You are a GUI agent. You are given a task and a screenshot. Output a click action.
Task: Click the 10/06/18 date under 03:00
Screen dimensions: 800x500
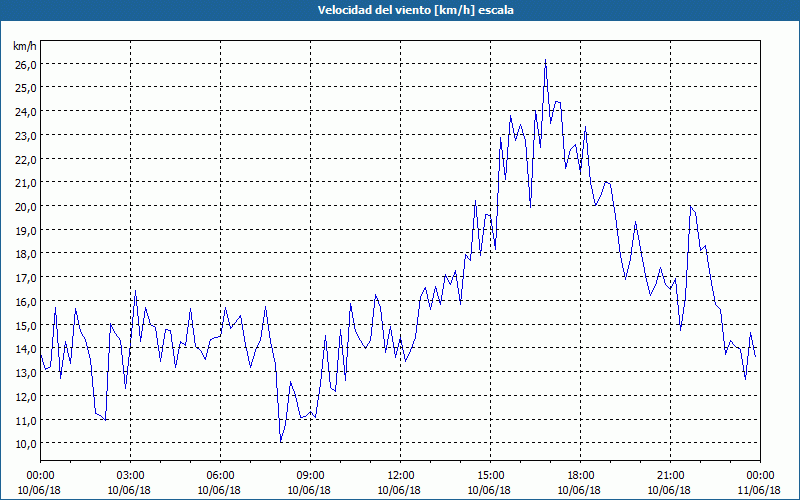tap(129, 490)
